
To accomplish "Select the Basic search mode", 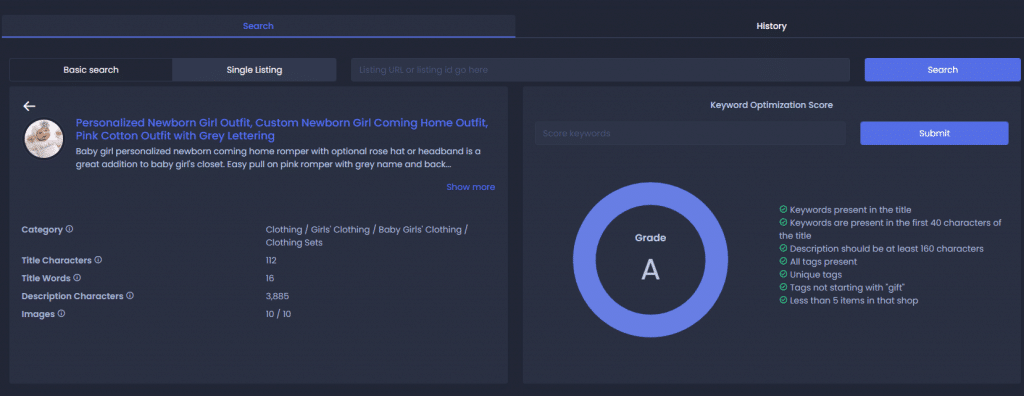I will (91, 70).
